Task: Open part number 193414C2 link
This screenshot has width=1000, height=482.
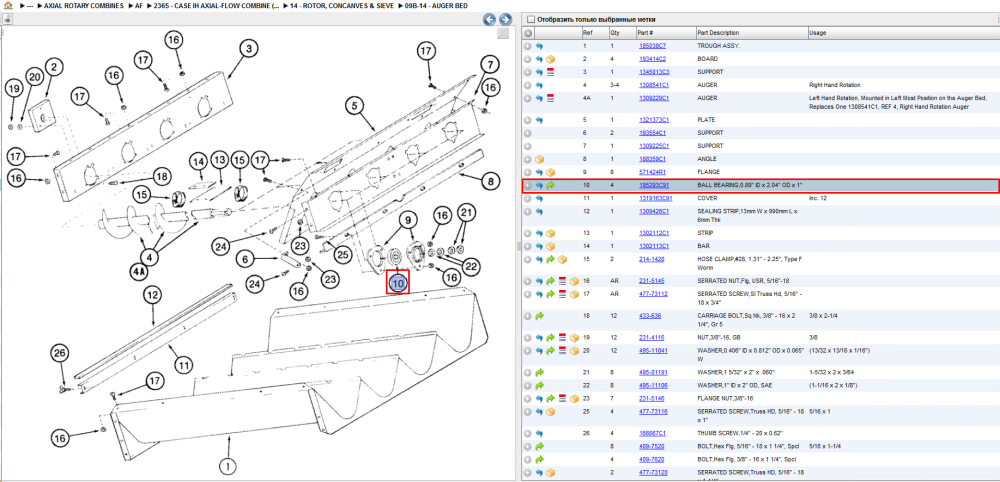Action: tap(652, 59)
